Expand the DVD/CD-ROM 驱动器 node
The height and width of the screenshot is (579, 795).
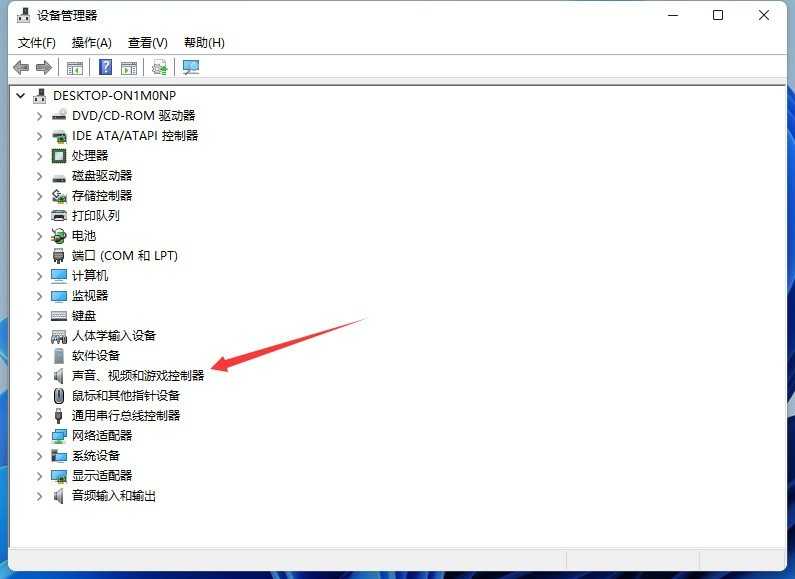click(40, 116)
